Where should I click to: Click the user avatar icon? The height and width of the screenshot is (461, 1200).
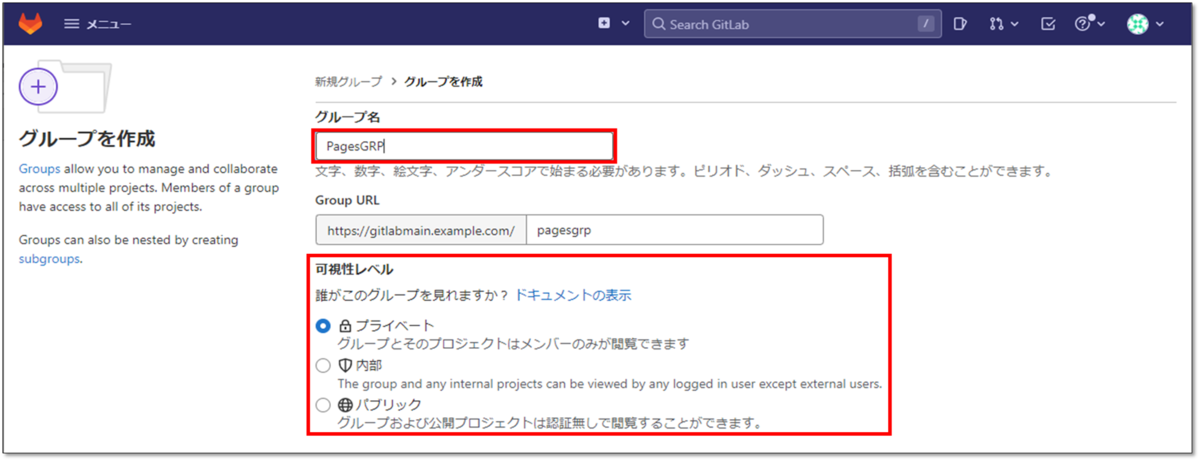(1138, 24)
